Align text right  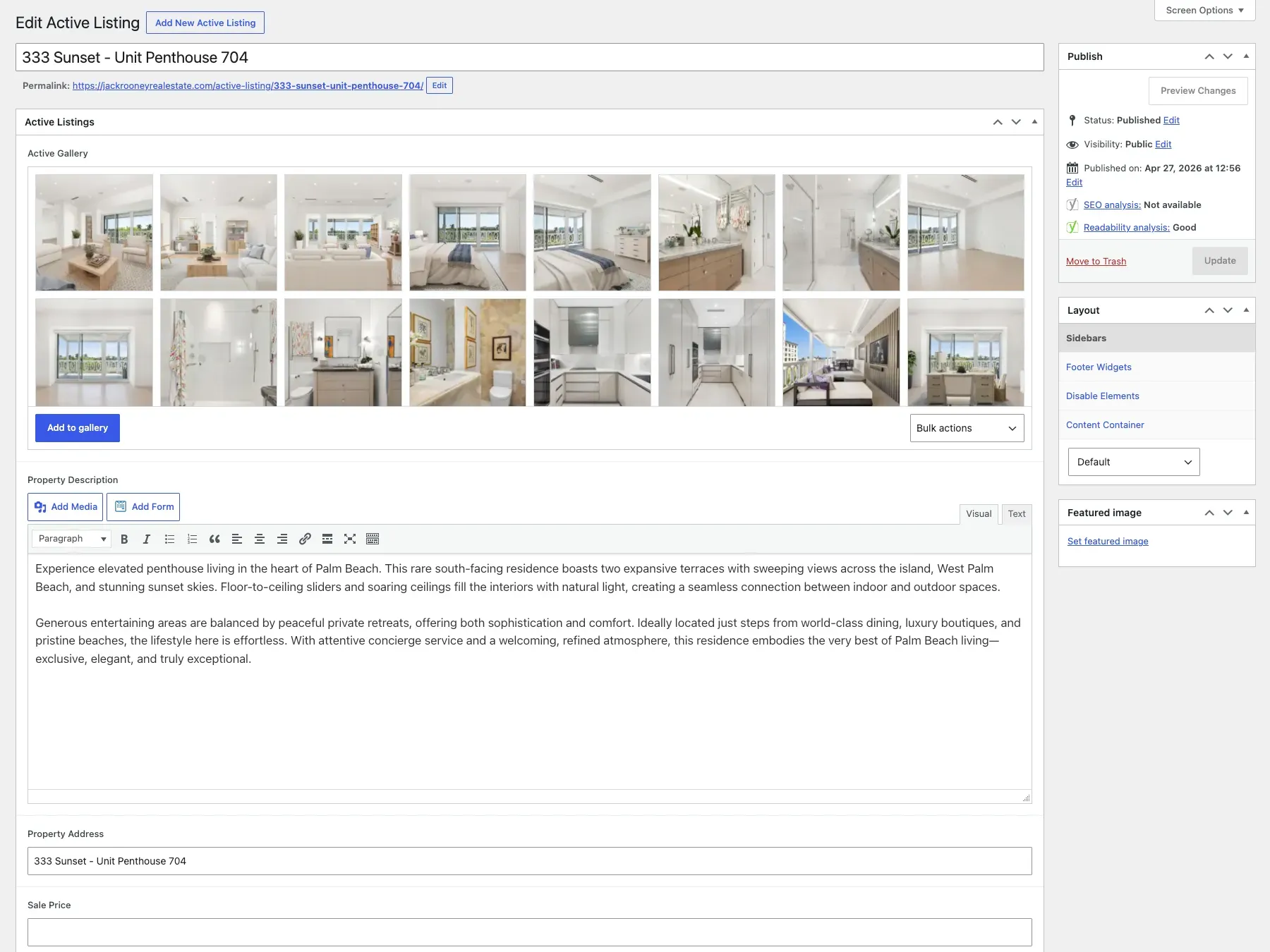[282, 539]
